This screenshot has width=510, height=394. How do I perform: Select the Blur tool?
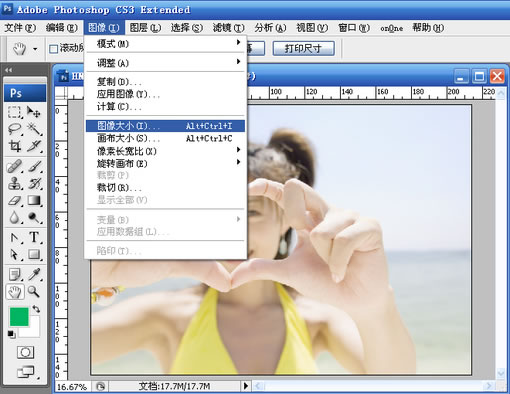click(x=15, y=217)
